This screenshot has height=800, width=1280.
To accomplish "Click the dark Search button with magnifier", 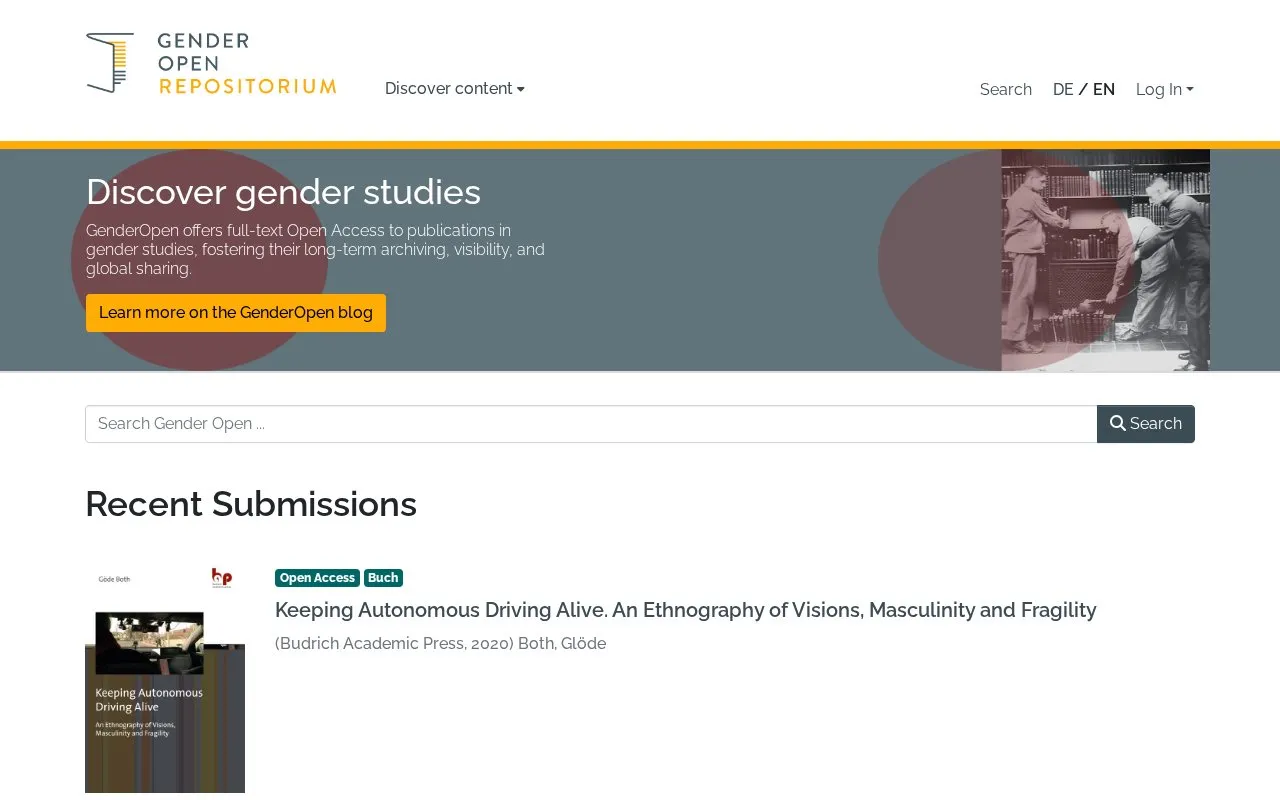I will pos(1146,424).
